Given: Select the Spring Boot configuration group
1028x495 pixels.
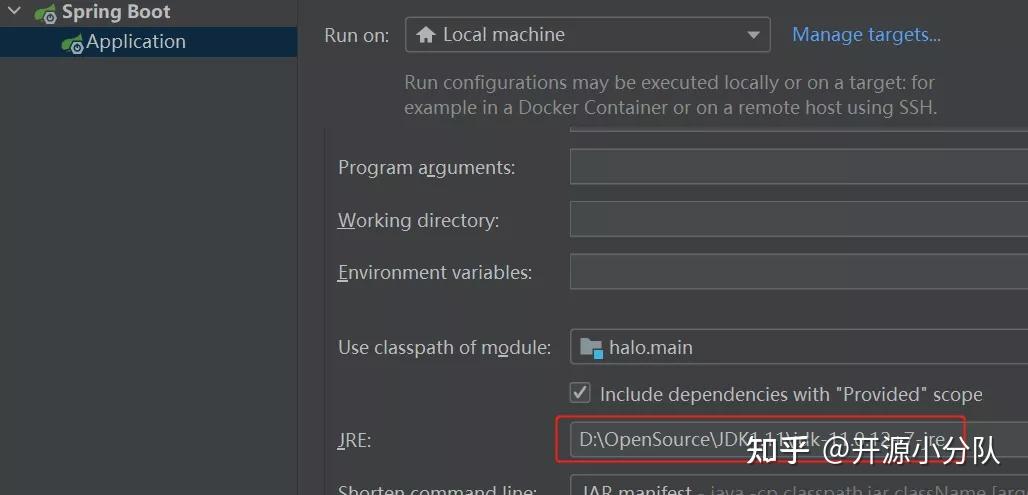Looking at the screenshot, I should coord(116,12).
